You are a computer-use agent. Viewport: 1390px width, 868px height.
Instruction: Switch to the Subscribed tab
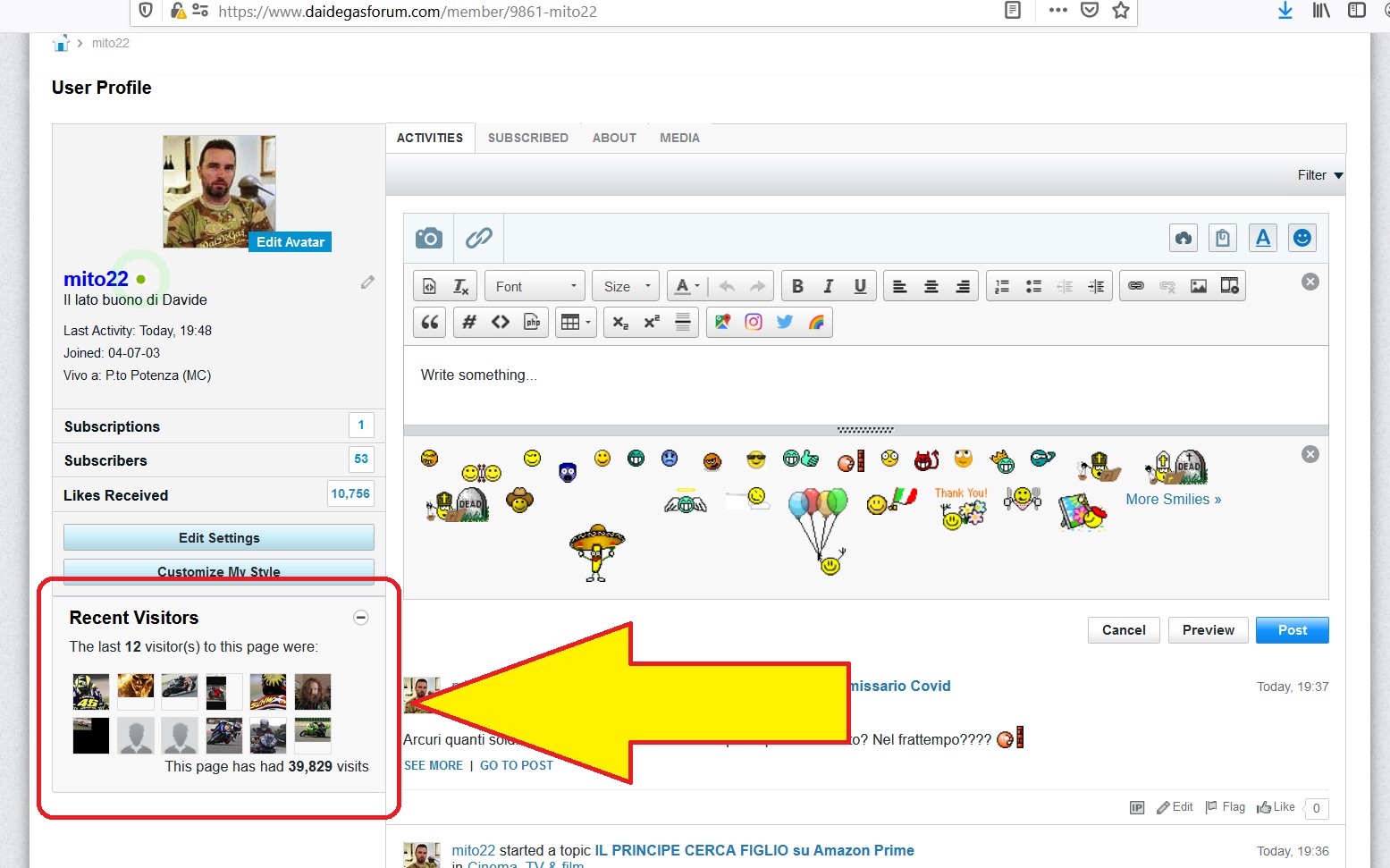tap(527, 138)
